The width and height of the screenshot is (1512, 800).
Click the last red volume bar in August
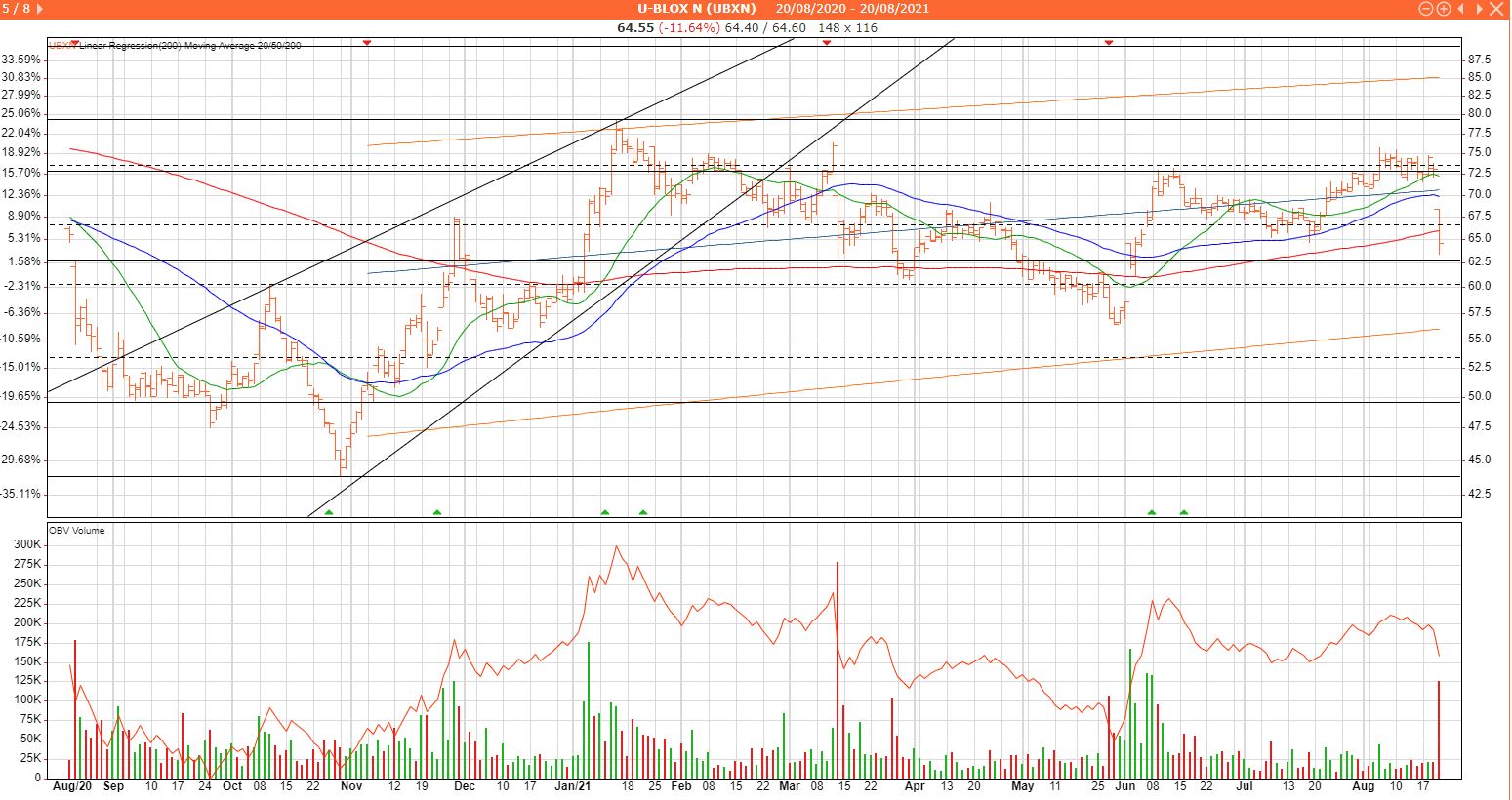(x=1439, y=730)
